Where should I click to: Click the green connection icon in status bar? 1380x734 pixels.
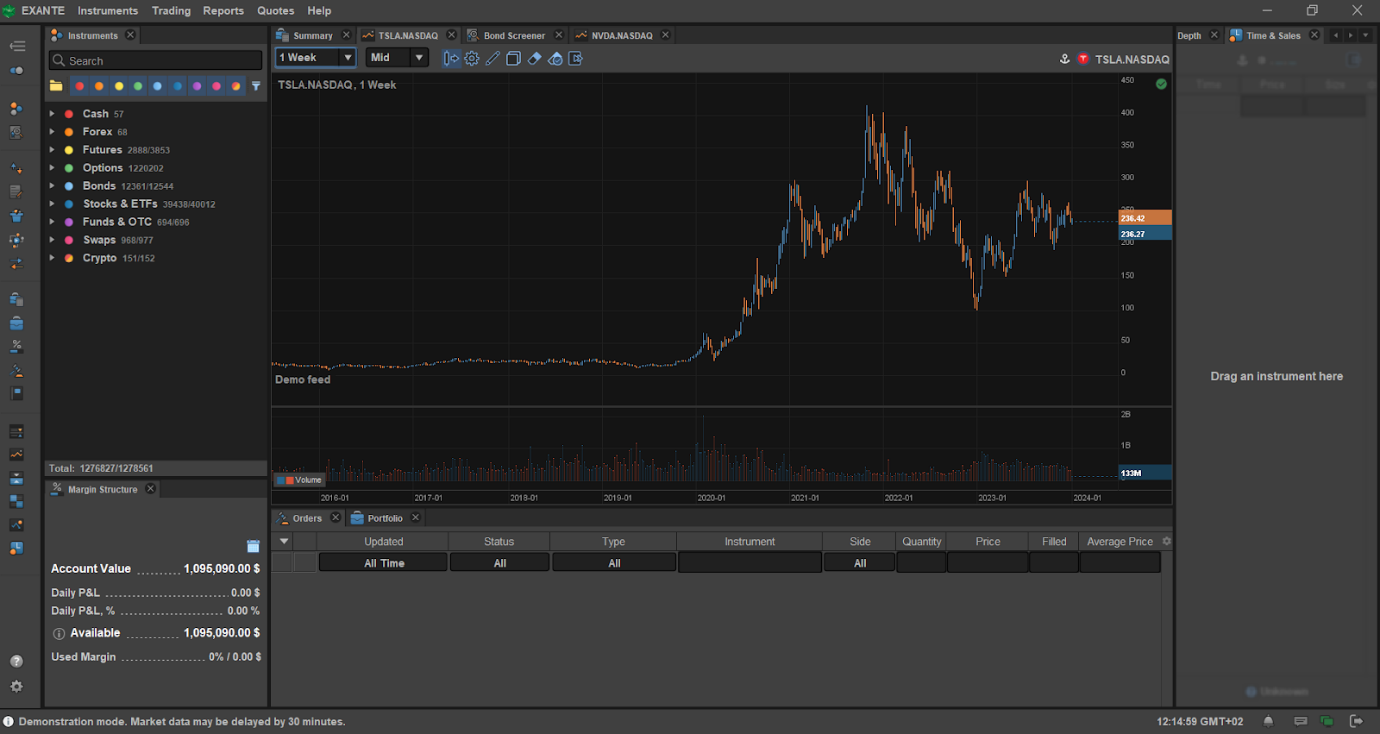1327,721
